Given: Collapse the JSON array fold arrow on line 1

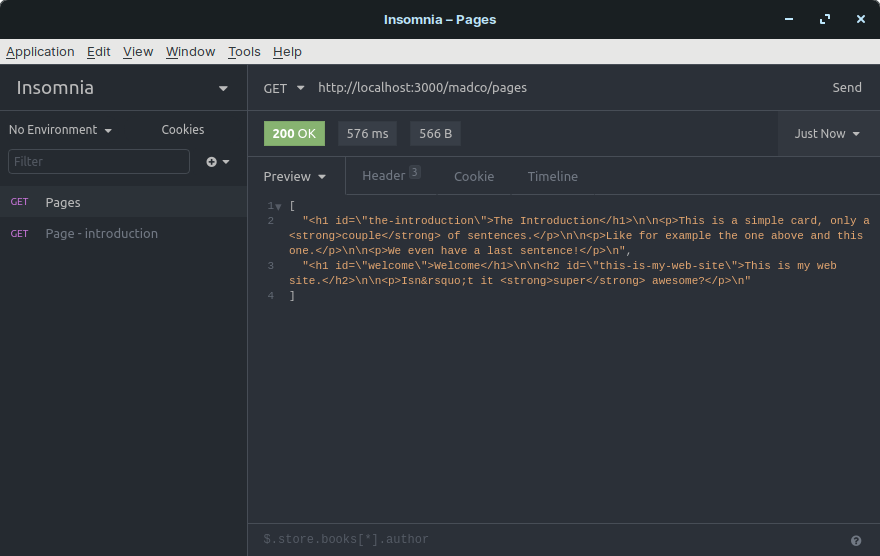Looking at the screenshot, I should tap(278, 206).
